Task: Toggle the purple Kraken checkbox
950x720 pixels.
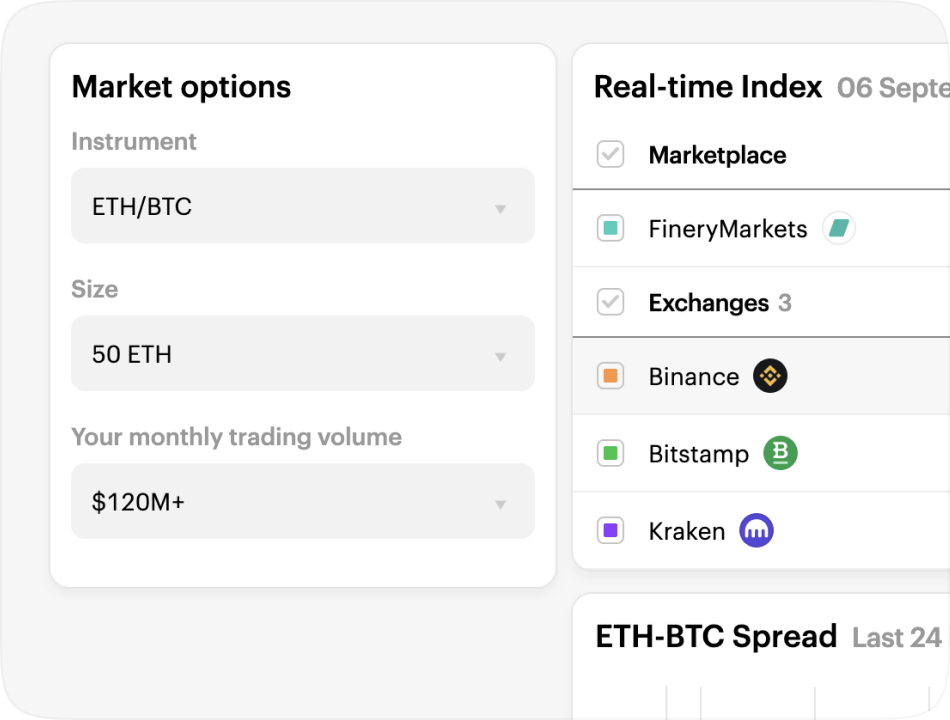Action: 610,531
